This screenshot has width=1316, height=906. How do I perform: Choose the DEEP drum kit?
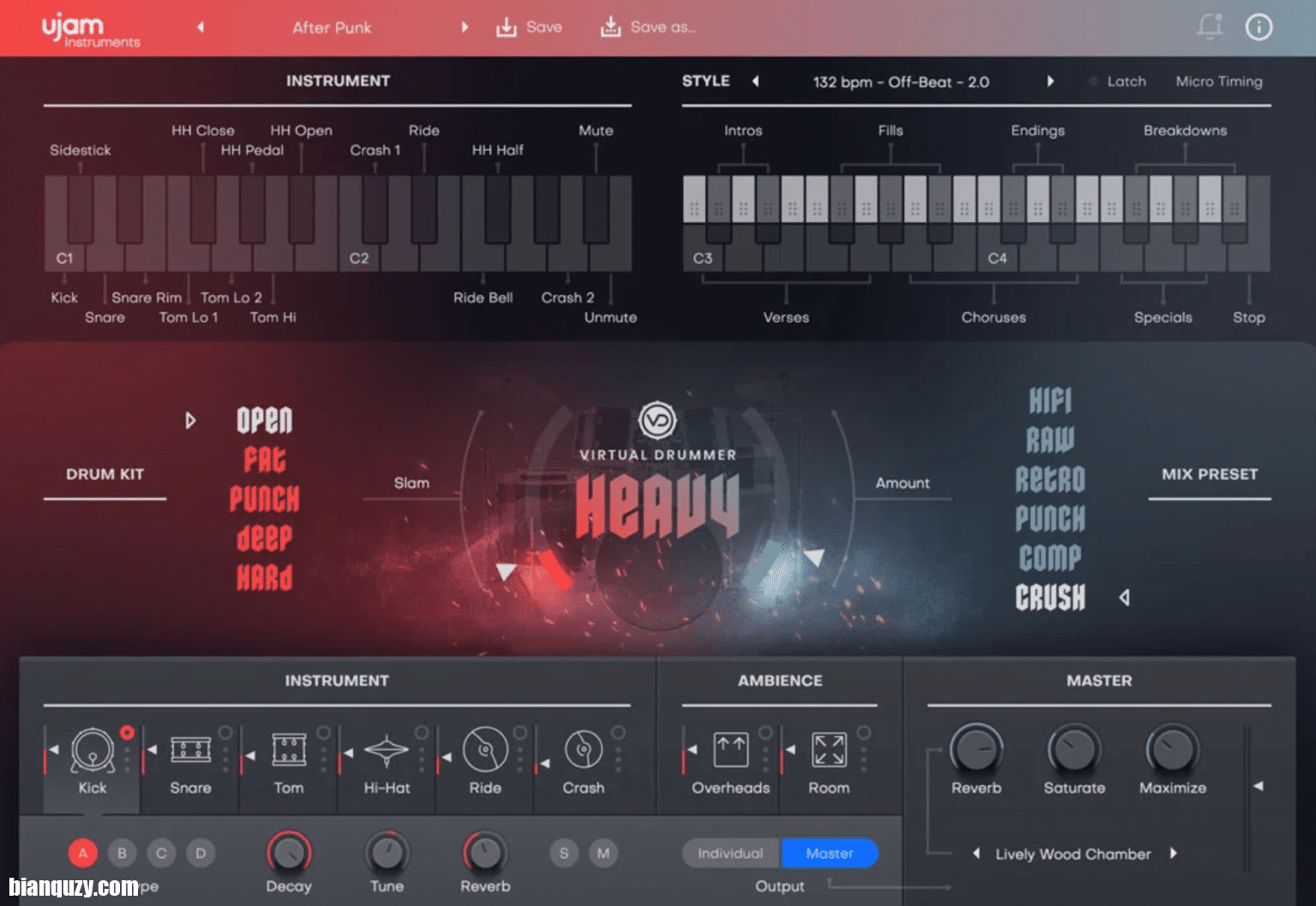[265, 538]
